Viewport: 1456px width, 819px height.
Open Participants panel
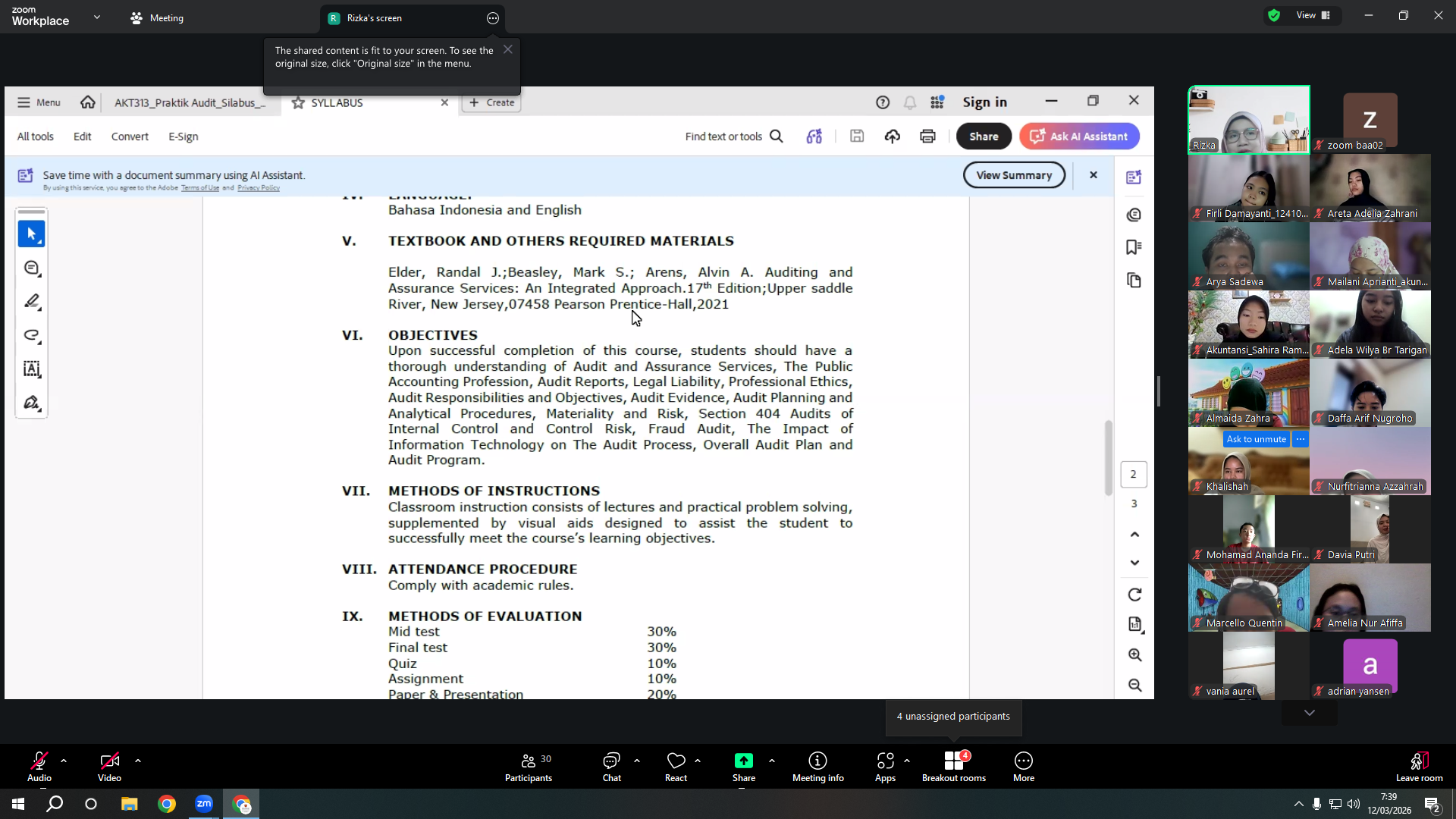coord(529,767)
